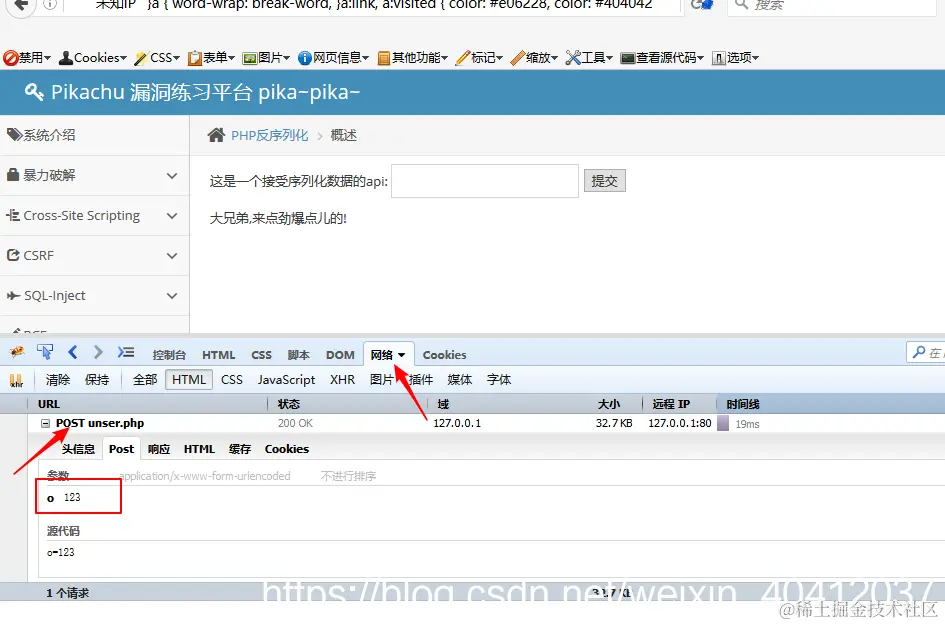Open the 响应 response tab of request
Image resolution: width=945 pixels, height=626 pixels.
159,449
